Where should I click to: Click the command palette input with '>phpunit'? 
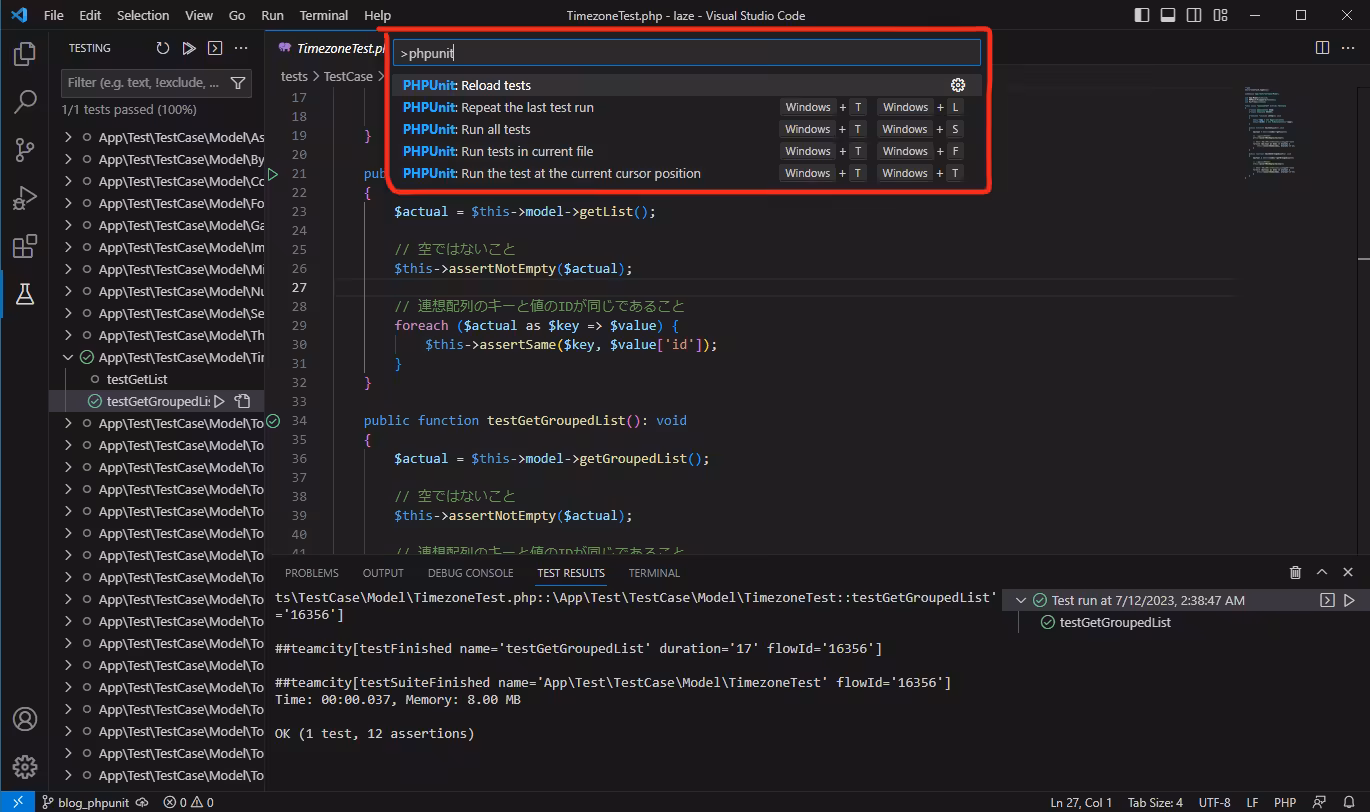point(686,53)
